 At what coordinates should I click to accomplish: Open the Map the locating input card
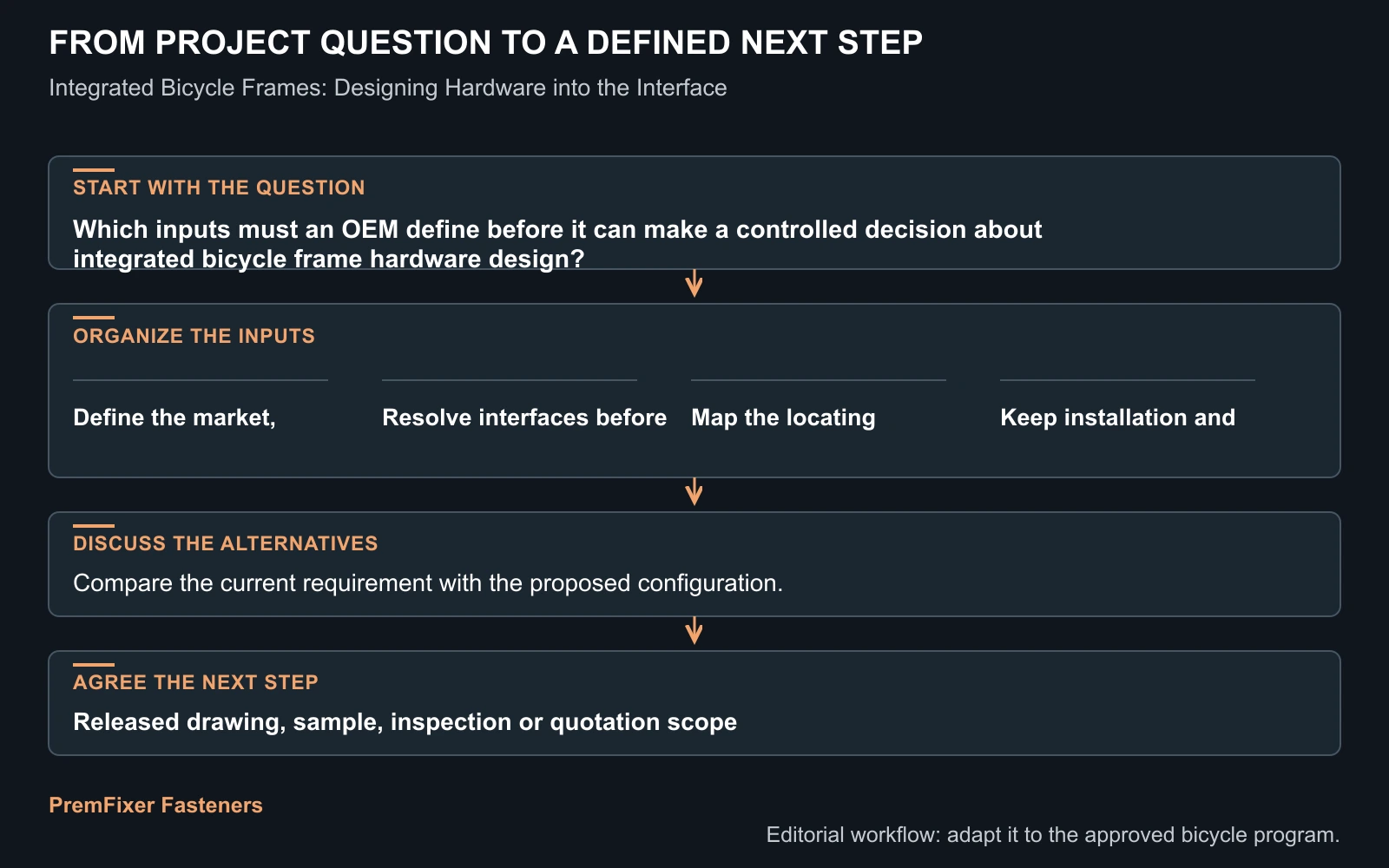pos(819,407)
